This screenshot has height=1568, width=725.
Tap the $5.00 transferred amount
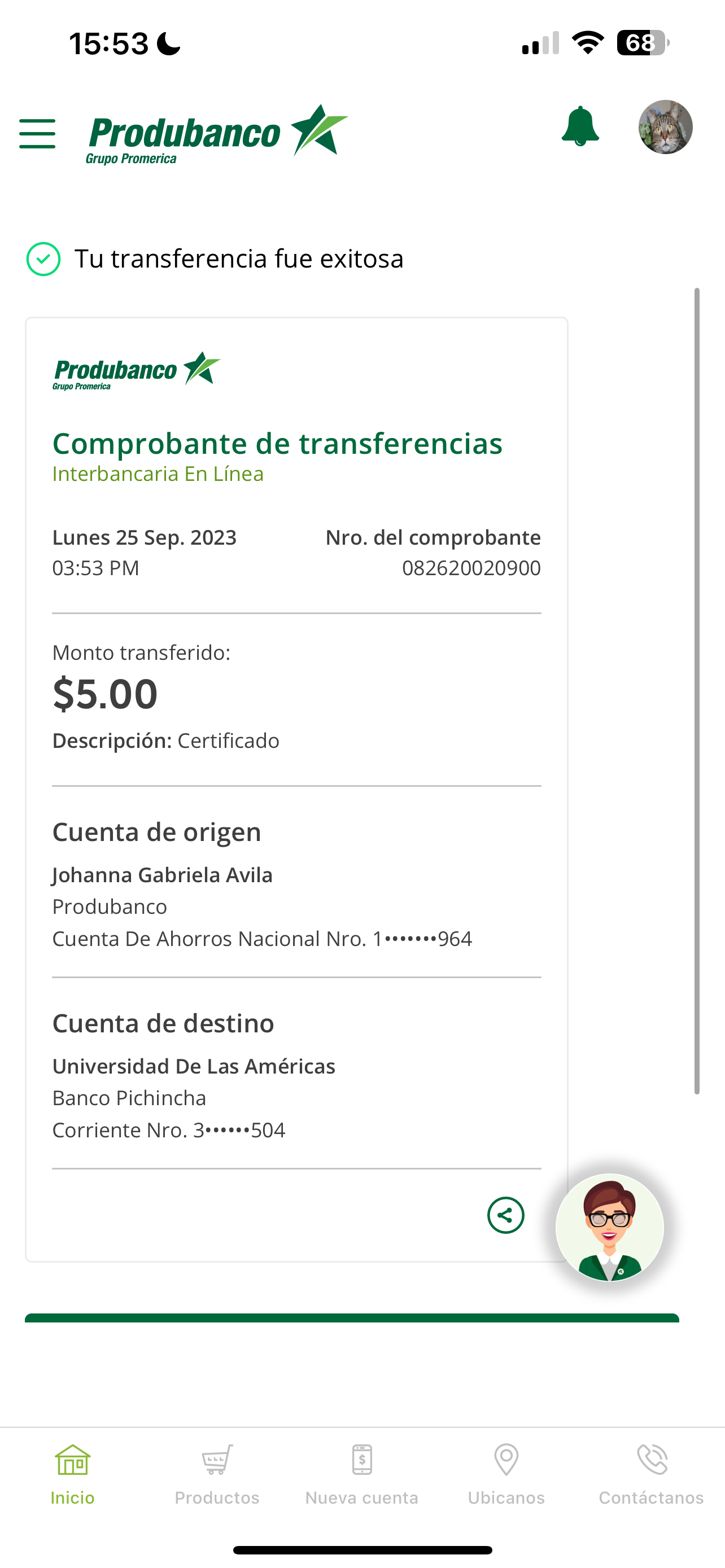point(106,694)
